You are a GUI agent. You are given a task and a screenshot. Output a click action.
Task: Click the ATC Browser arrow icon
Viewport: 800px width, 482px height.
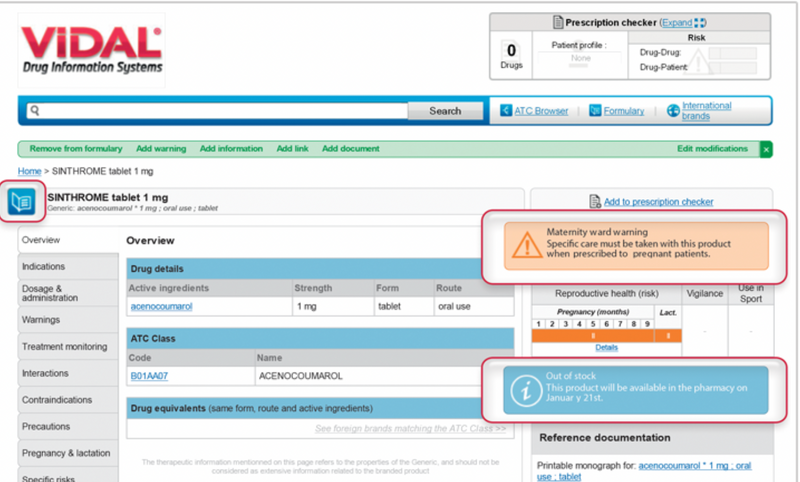click(506, 110)
